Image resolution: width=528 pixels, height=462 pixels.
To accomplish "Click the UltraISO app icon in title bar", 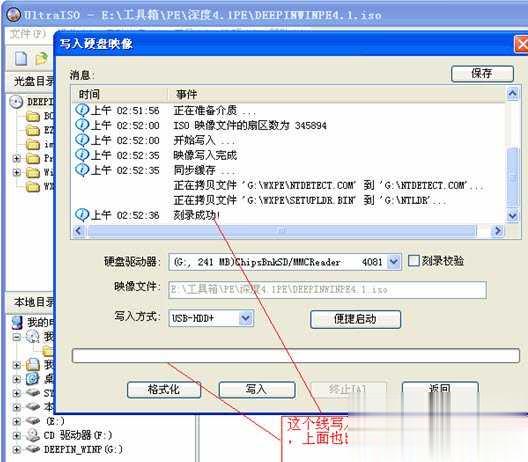I will (x=13, y=14).
